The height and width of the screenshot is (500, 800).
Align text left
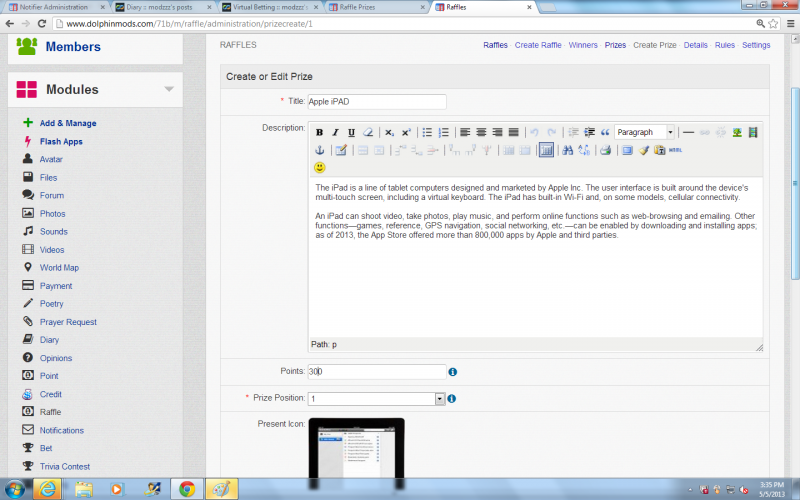click(465, 132)
